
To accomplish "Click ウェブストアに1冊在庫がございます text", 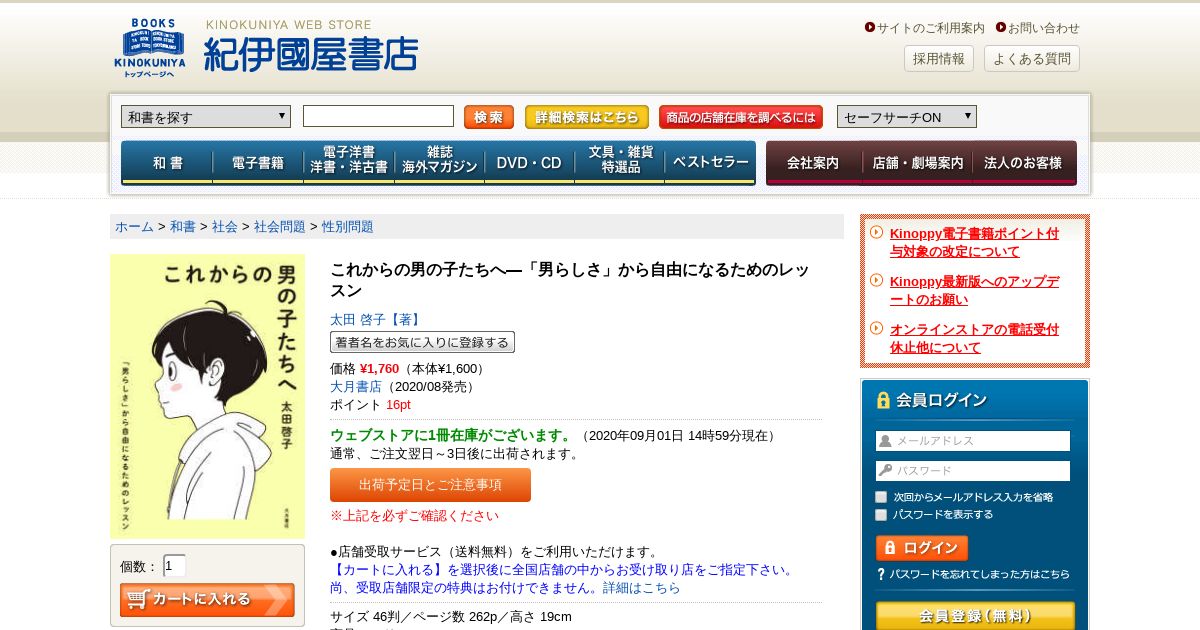I will click(x=451, y=435).
